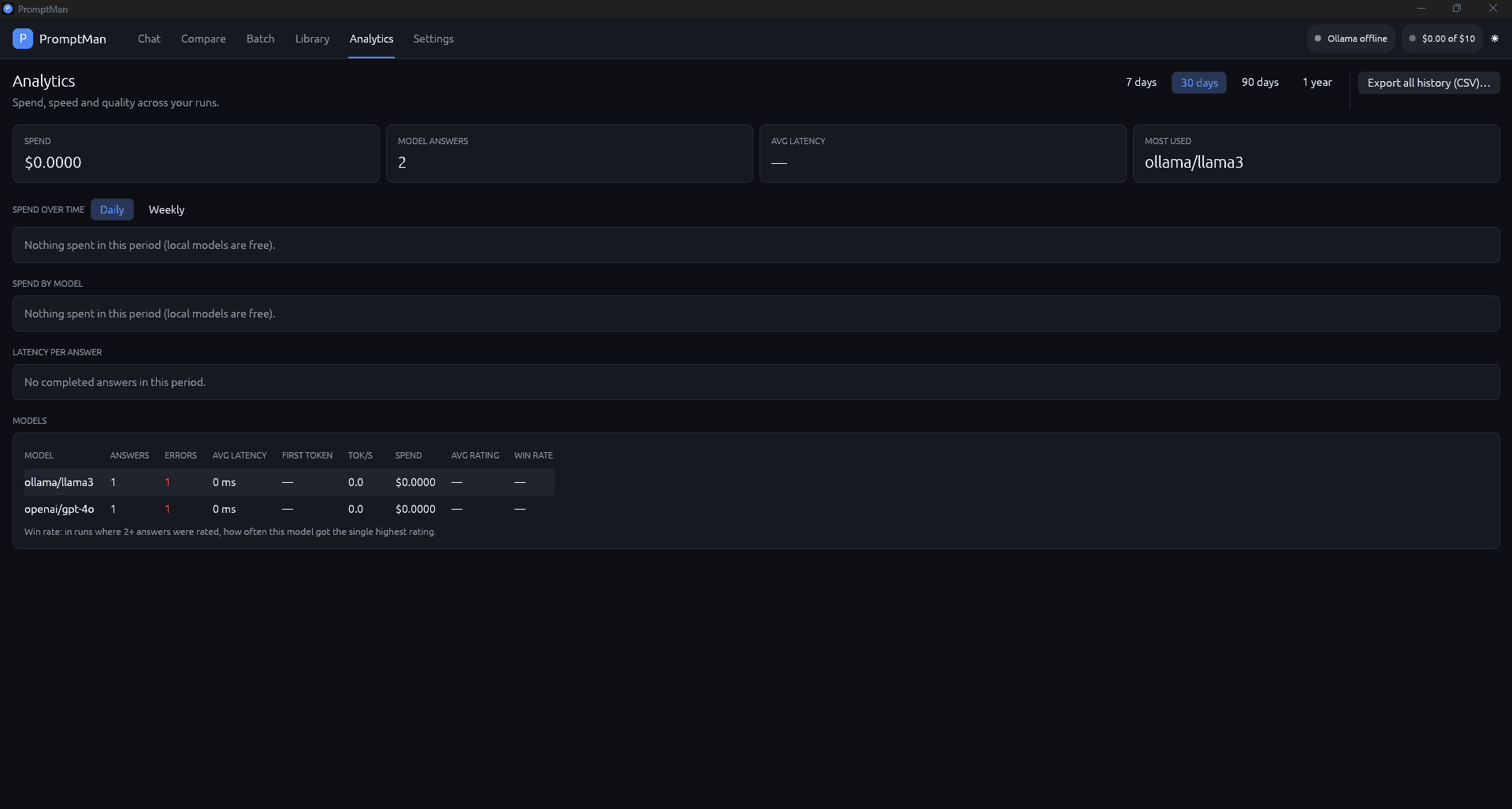Sort table by TOK/S header
Image resolution: width=1512 pixels, height=809 pixels.
pyautogui.click(x=360, y=455)
